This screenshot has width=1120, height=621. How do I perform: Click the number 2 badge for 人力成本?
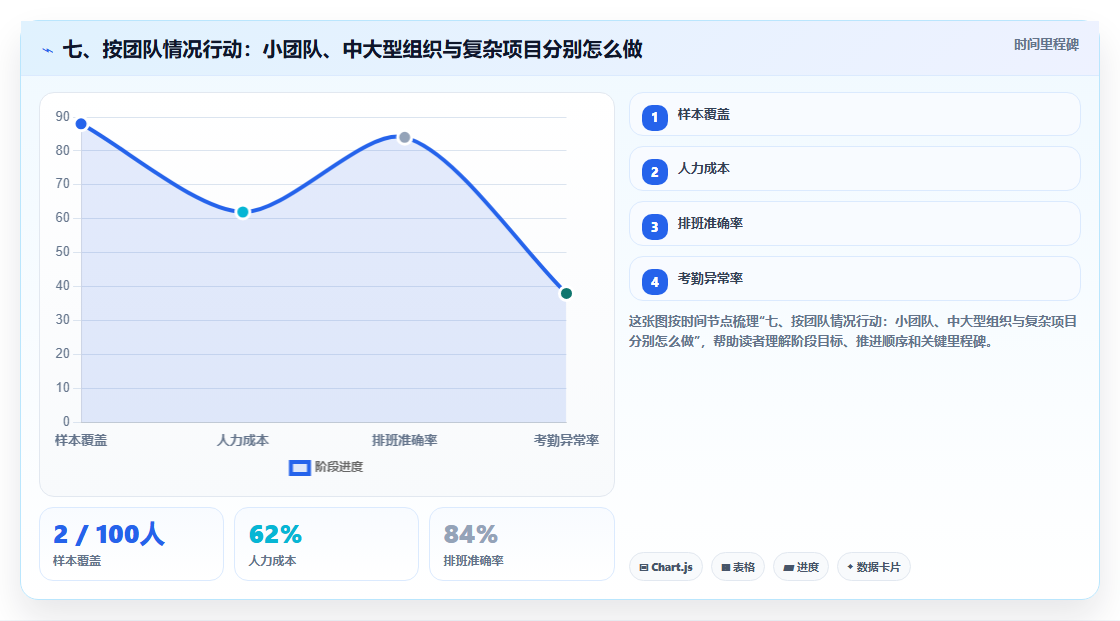[x=654, y=172]
